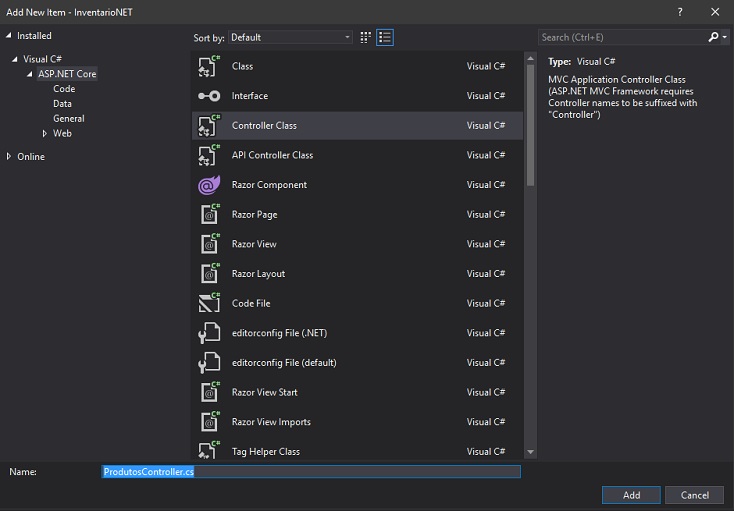The height and width of the screenshot is (511, 734).
Task: Select the Controller Class text
Action: click(x=264, y=125)
